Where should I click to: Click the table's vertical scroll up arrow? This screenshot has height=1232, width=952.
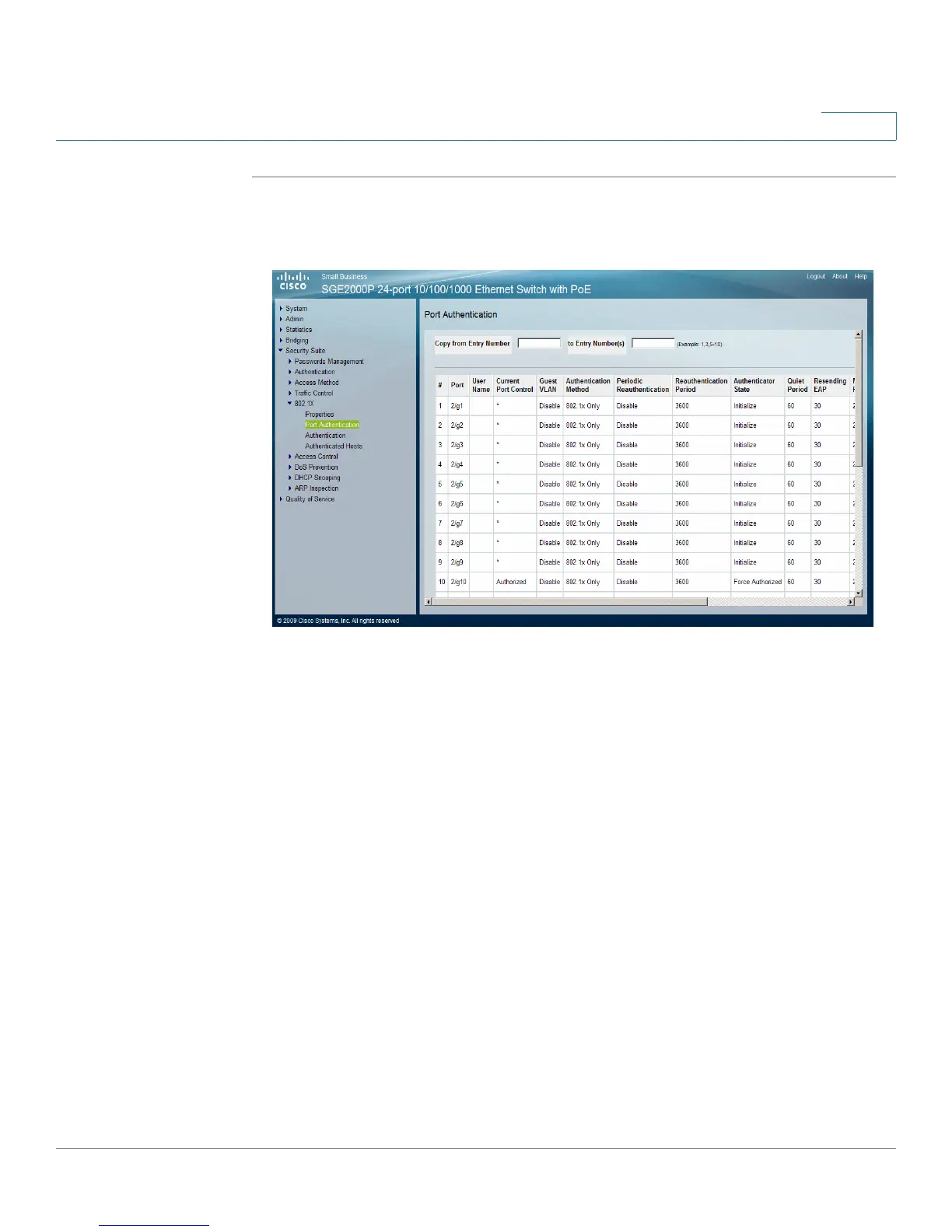[859, 335]
